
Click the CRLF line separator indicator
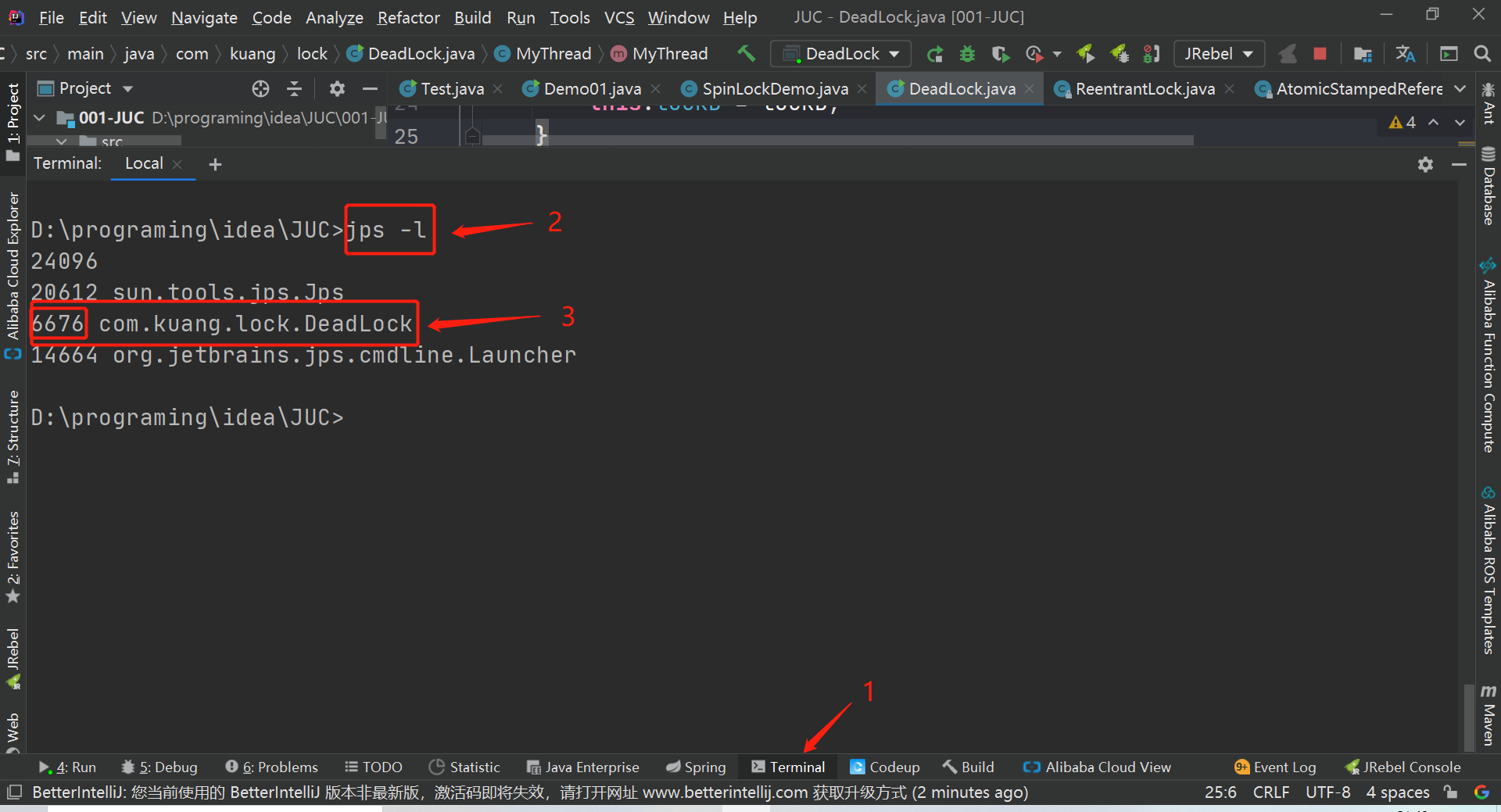click(x=1271, y=792)
